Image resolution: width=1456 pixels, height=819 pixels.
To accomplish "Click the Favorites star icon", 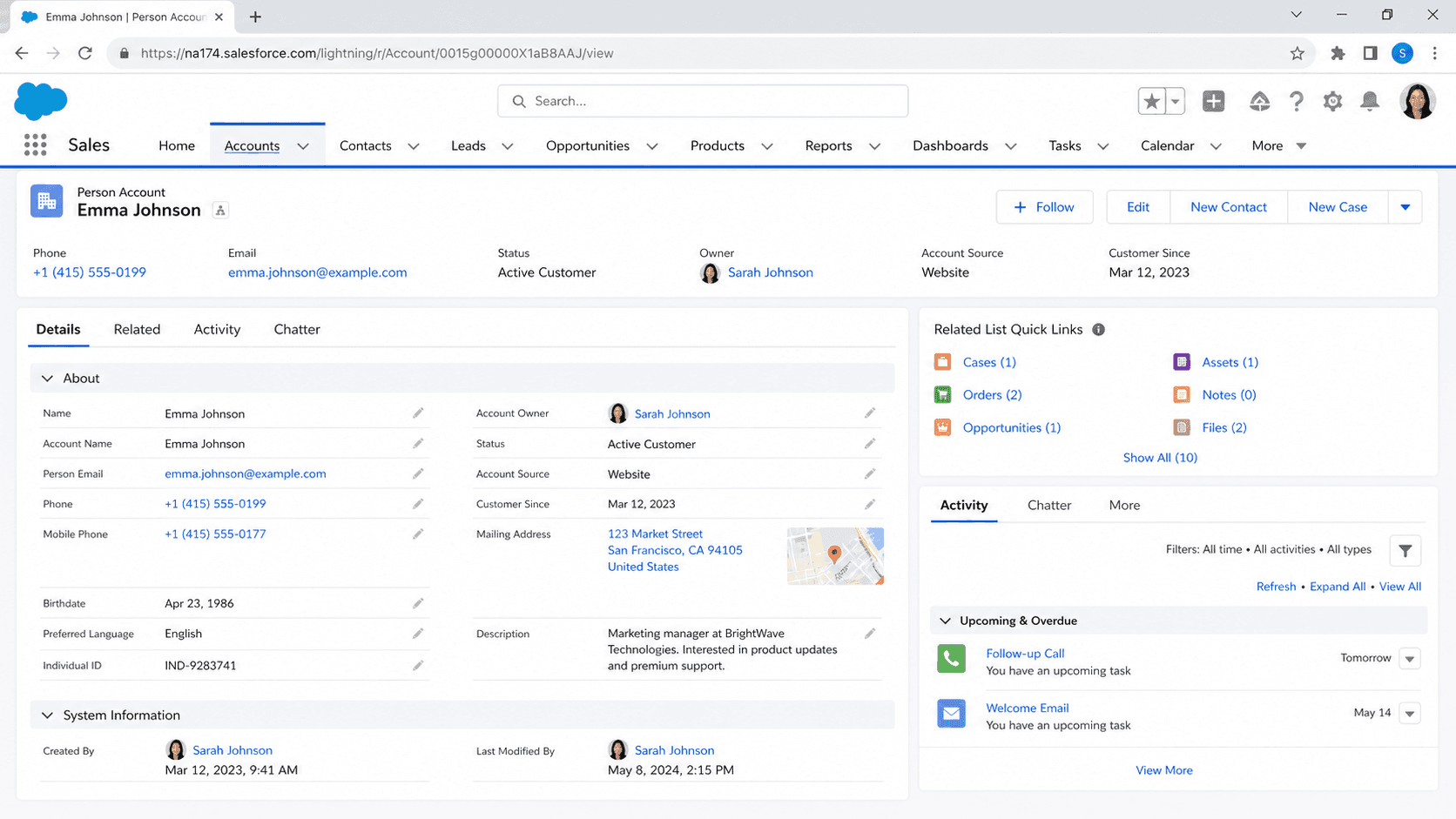I will click(1152, 101).
